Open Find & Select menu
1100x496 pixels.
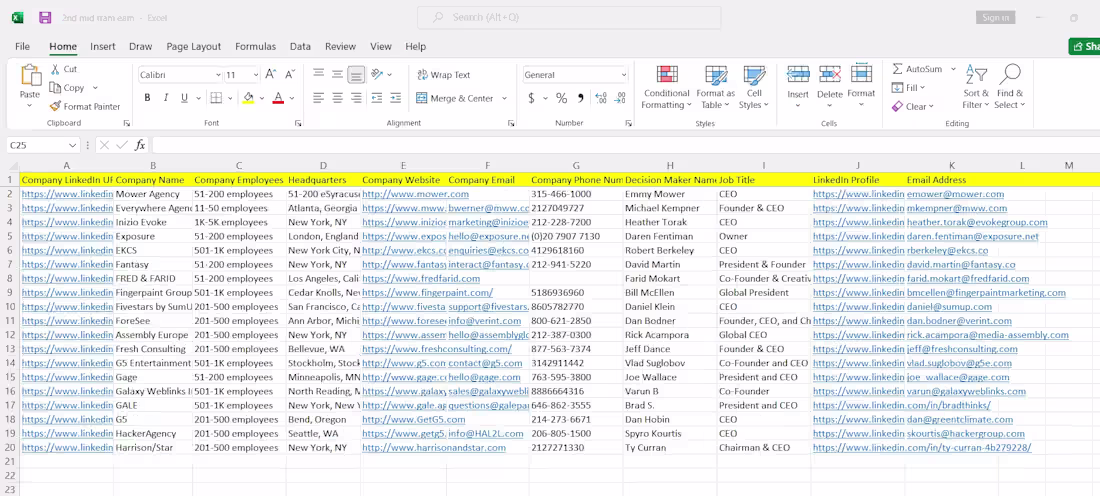point(1010,87)
